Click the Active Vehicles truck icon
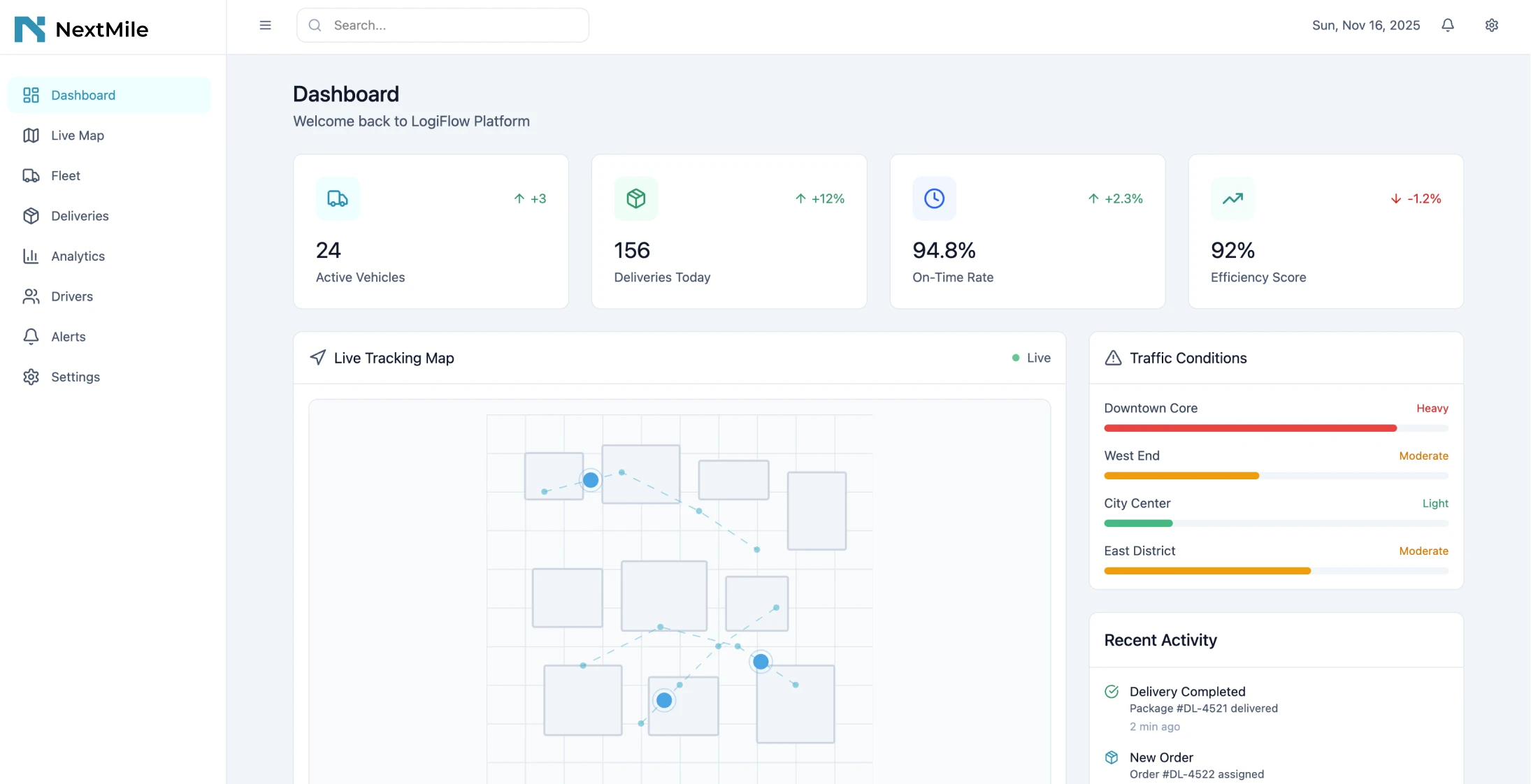Image resolution: width=1531 pixels, height=784 pixels. tap(338, 198)
